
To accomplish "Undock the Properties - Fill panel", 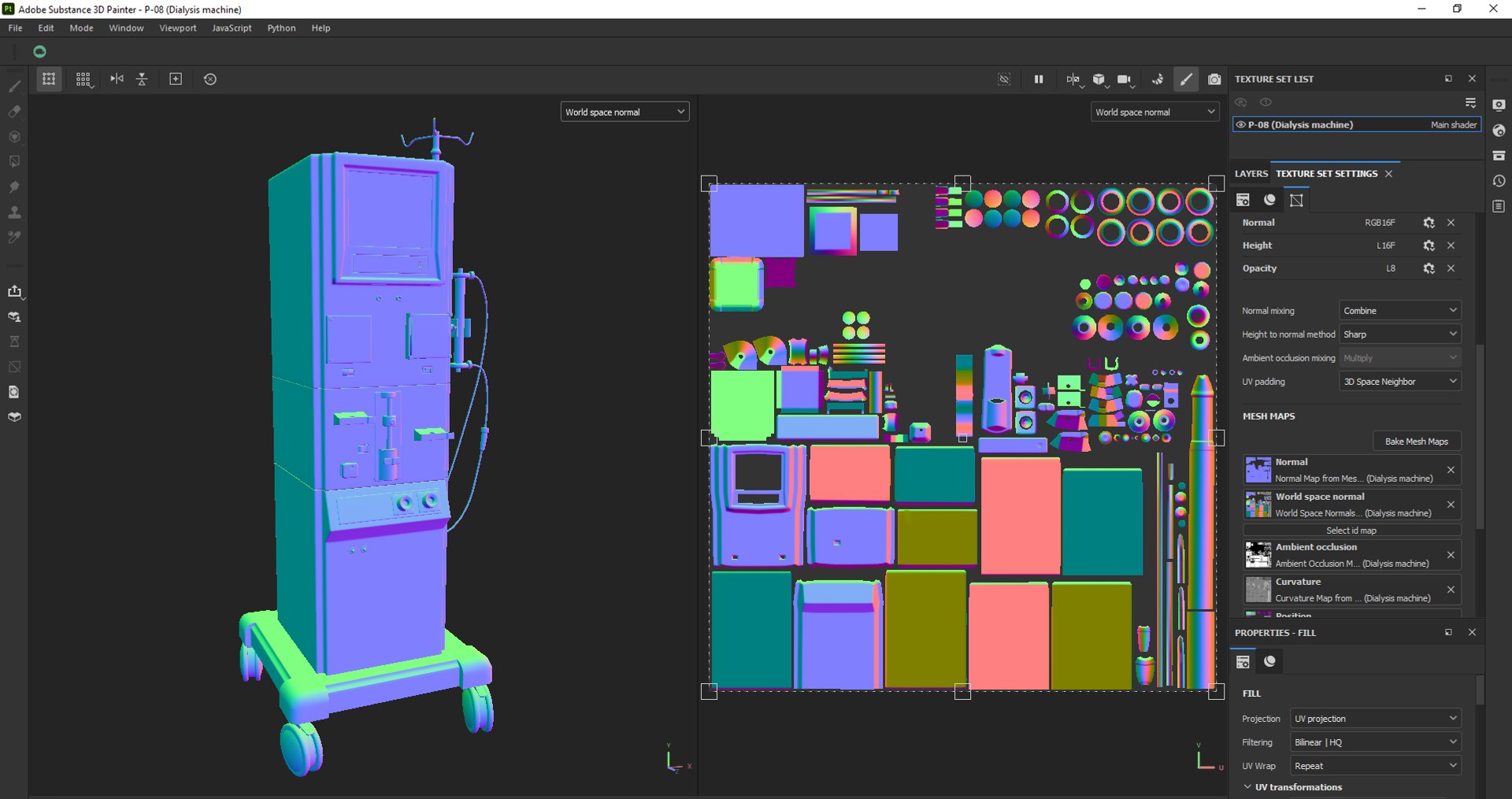I will [1447, 632].
